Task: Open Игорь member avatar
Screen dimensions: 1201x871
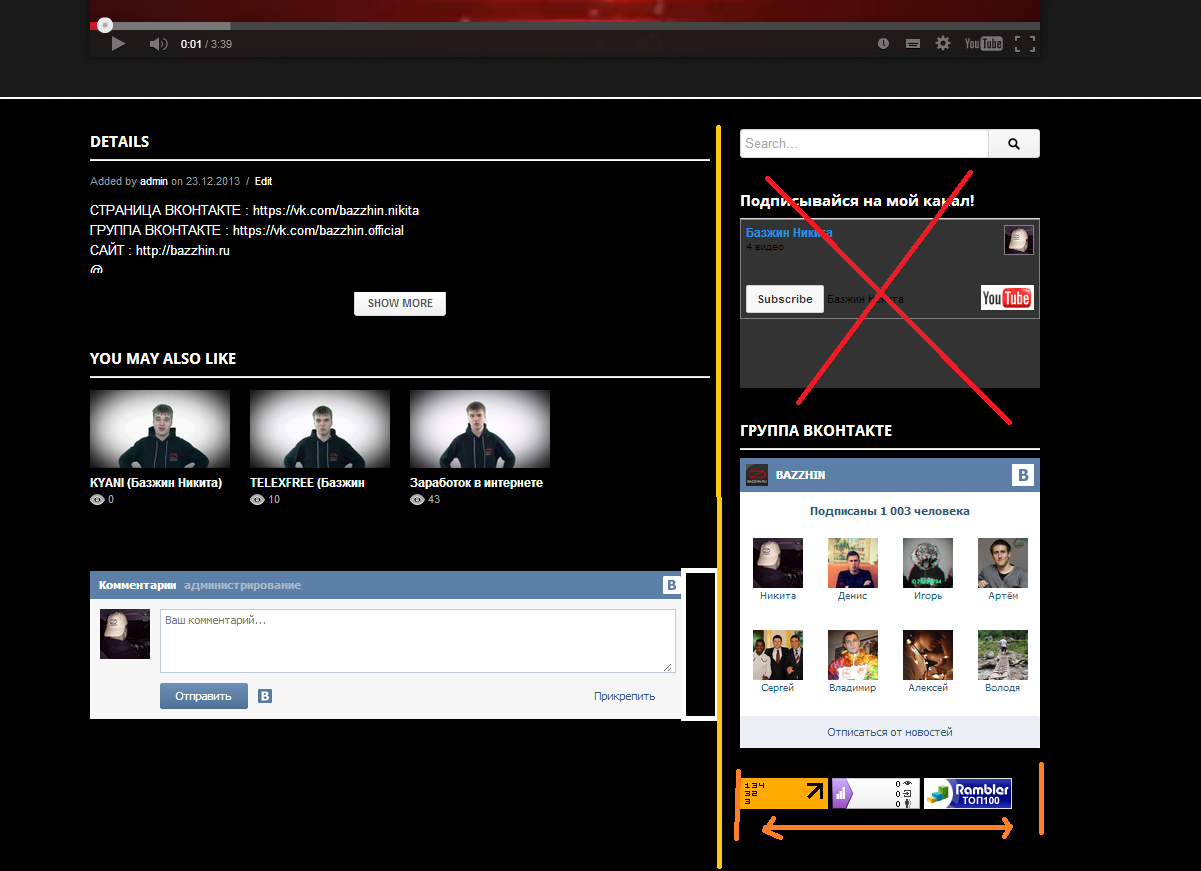Action: (928, 563)
